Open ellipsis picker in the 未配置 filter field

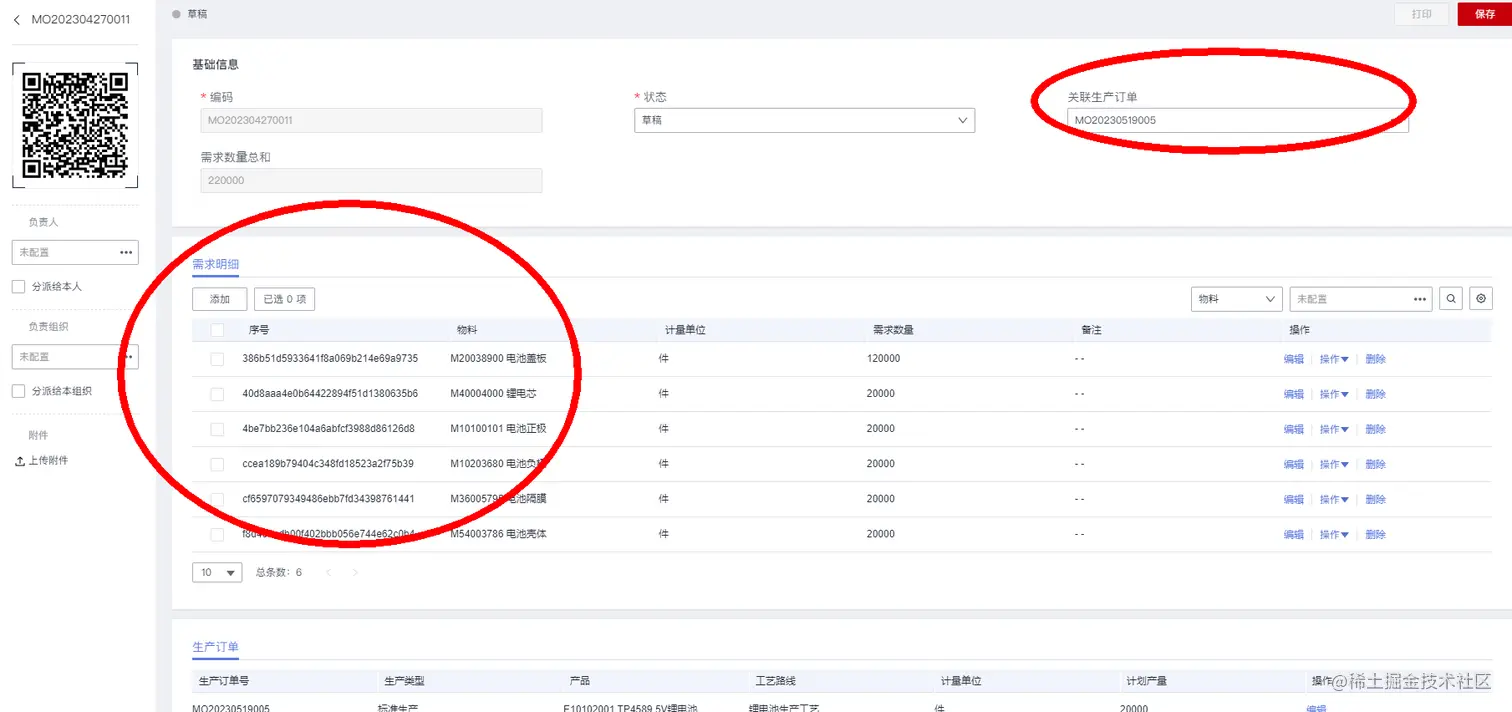[1420, 299]
